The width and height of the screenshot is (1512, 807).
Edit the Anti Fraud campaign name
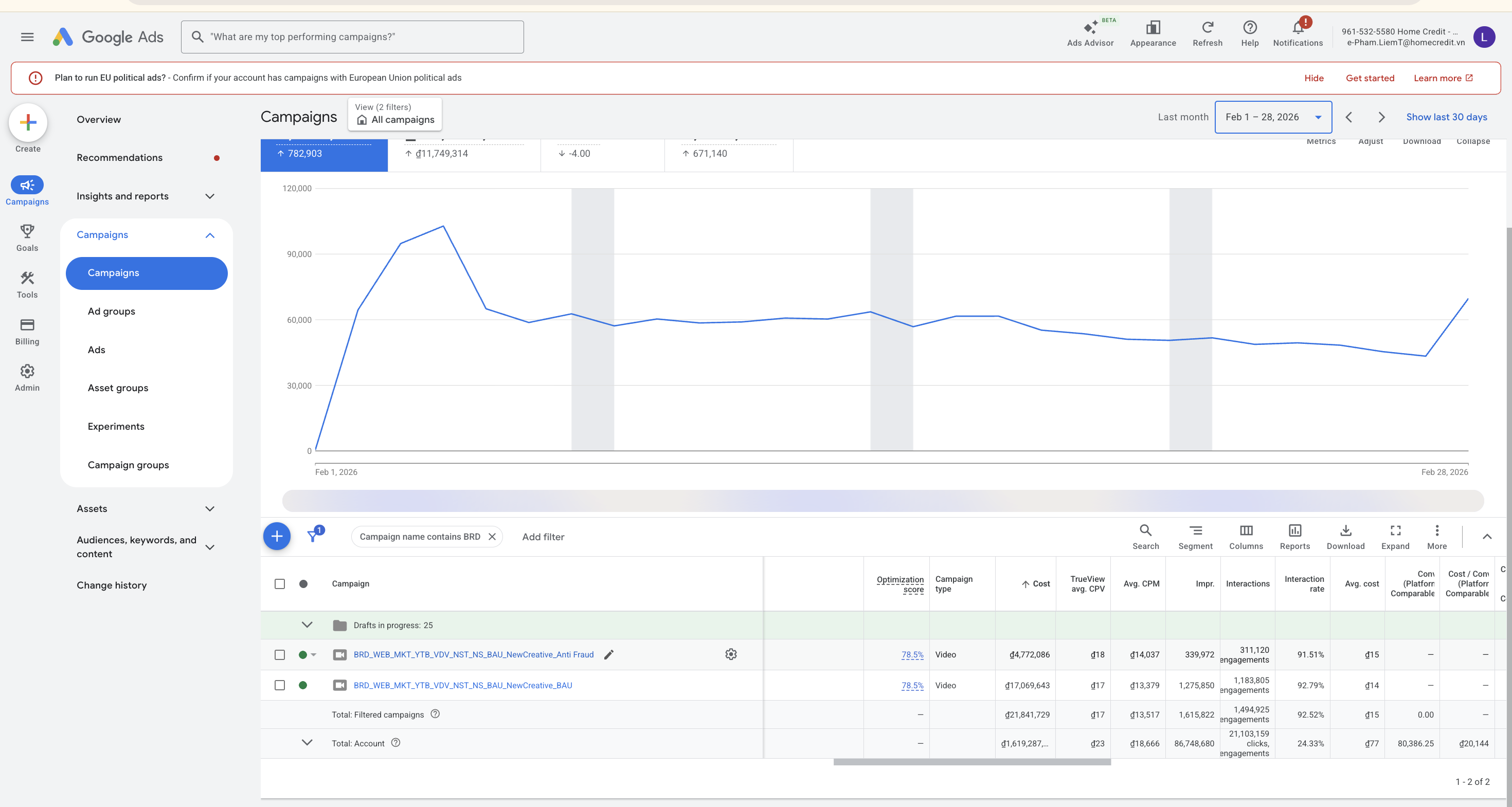(x=609, y=654)
